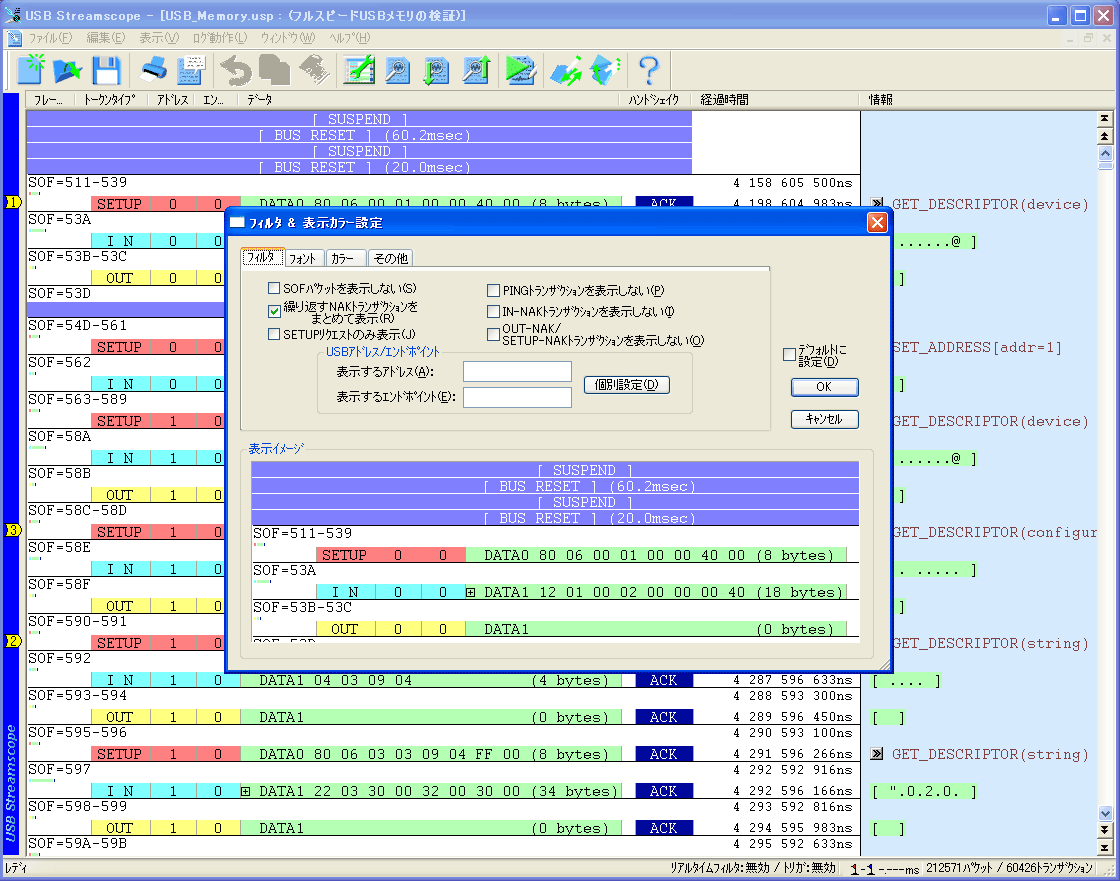Click the blue book with green double arrows icon
The width and height of the screenshot is (1120, 881).
tap(566, 70)
